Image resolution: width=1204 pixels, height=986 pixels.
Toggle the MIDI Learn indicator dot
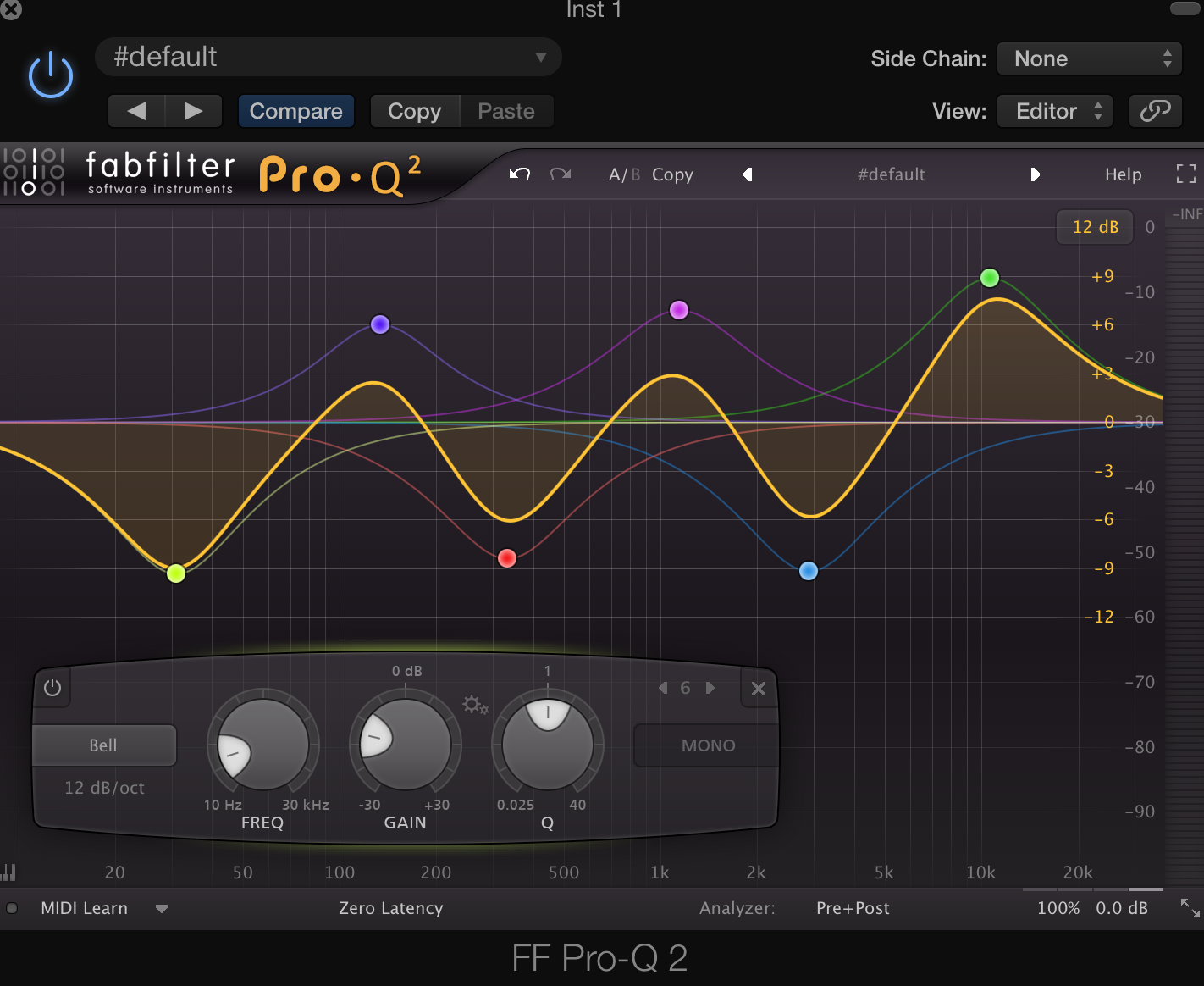[x=12, y=908]
